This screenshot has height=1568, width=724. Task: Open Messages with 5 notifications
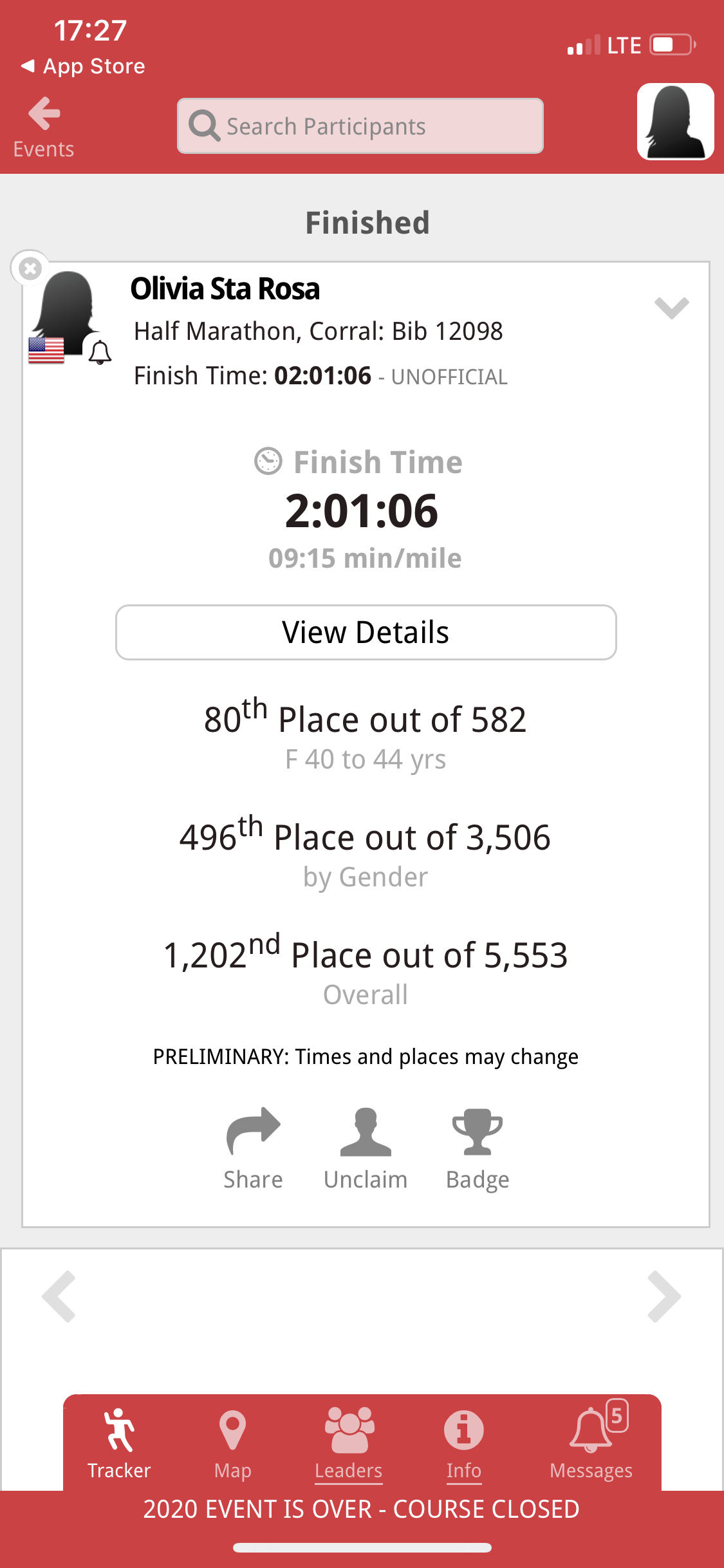591,1443
